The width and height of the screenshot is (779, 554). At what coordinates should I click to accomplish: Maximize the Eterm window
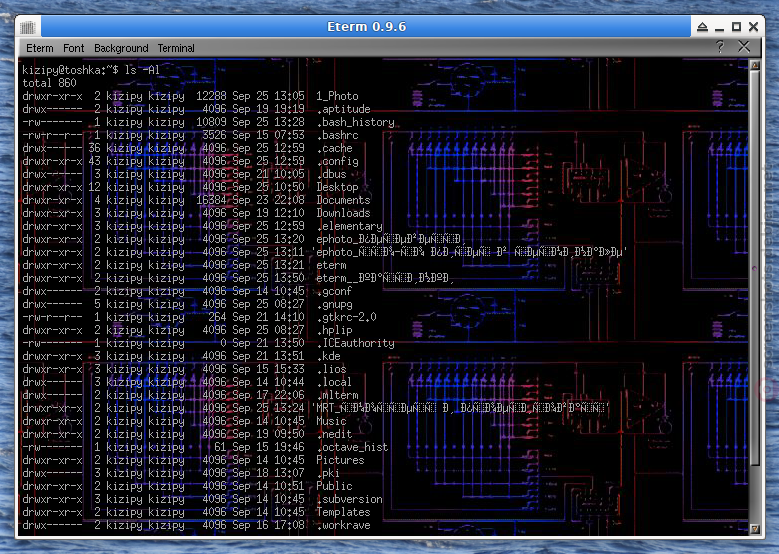736,27
